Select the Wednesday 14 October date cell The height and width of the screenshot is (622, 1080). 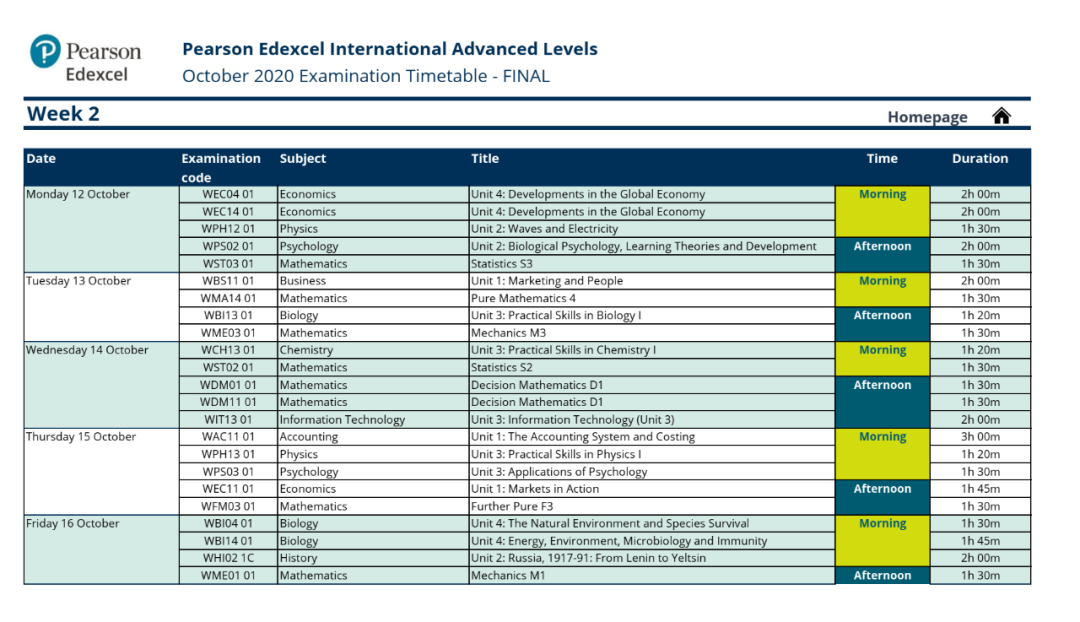click(101, 384)
